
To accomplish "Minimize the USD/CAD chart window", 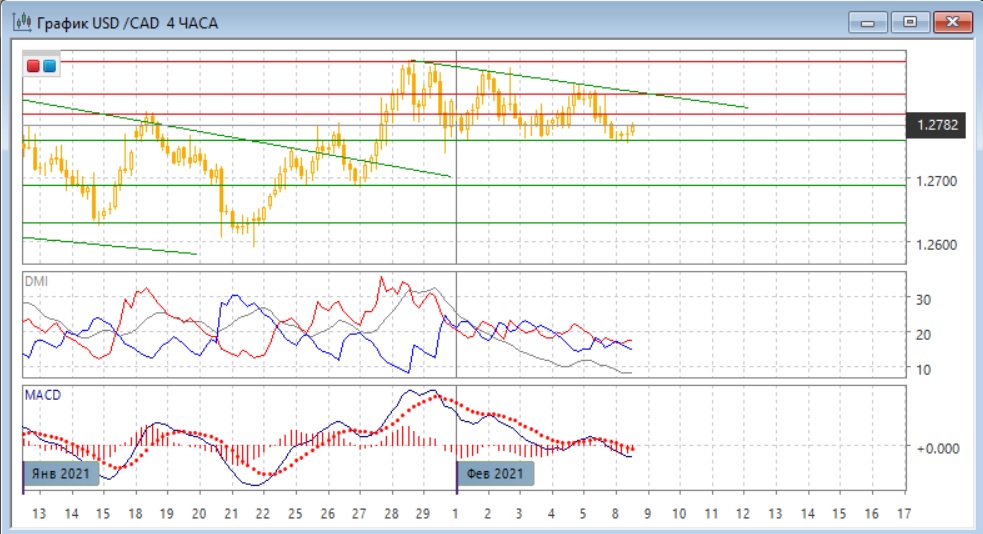I will 868,21.
